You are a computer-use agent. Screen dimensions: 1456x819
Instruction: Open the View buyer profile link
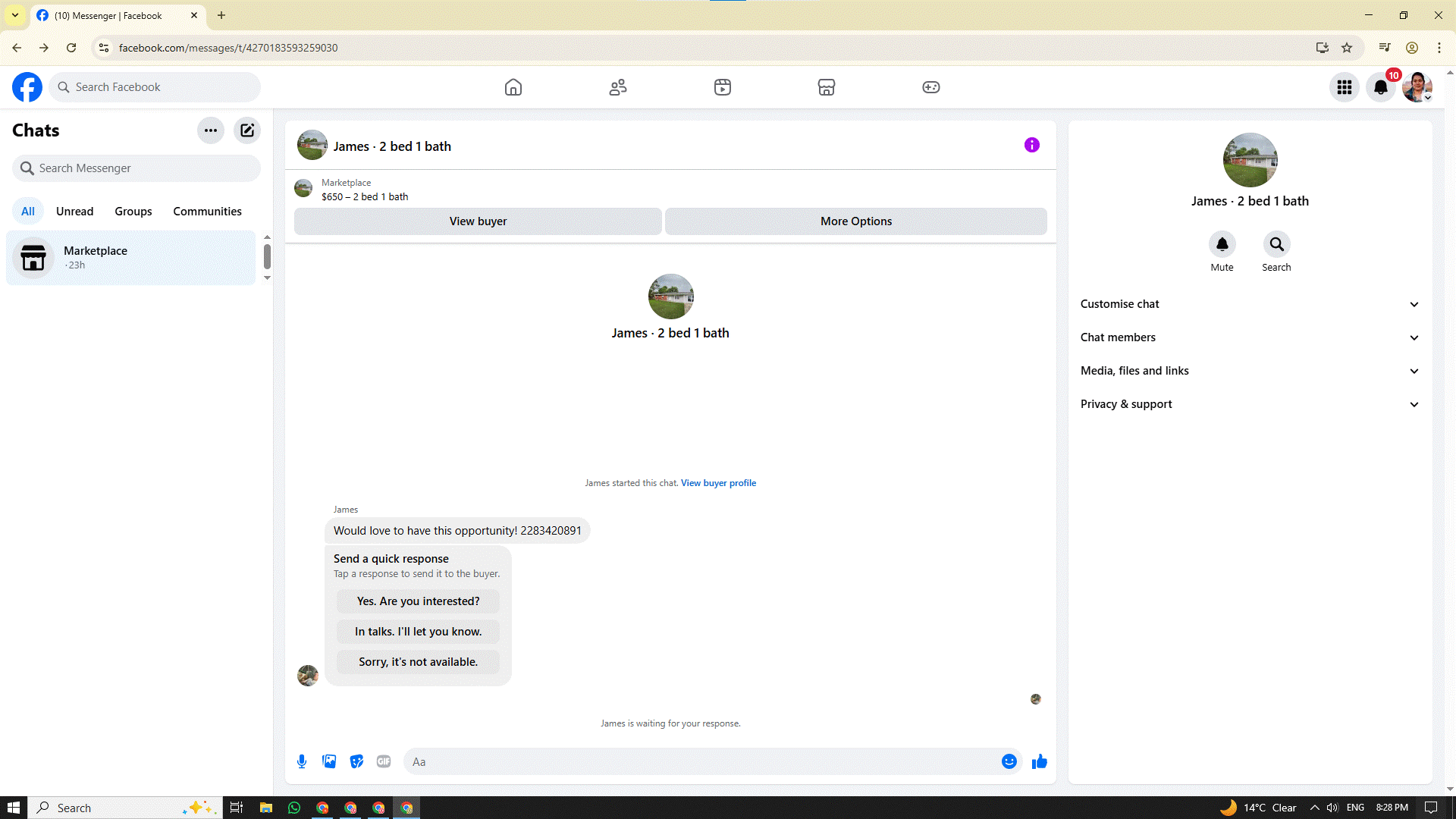(x=718, y=483)
